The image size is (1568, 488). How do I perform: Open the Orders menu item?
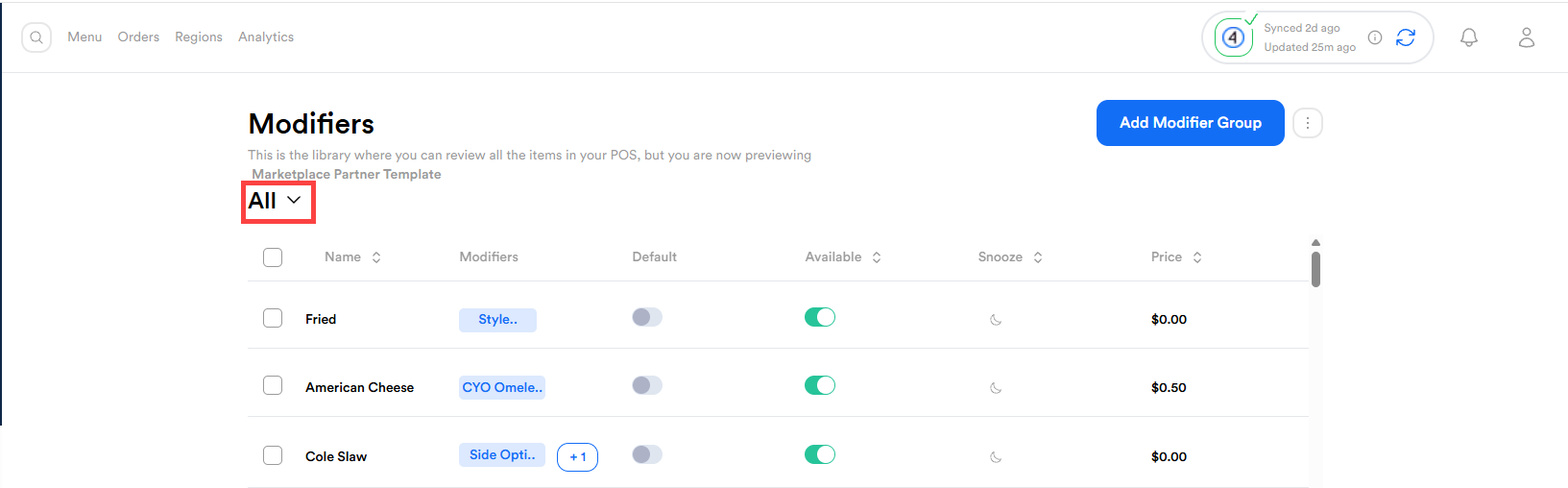pos(138,37)
